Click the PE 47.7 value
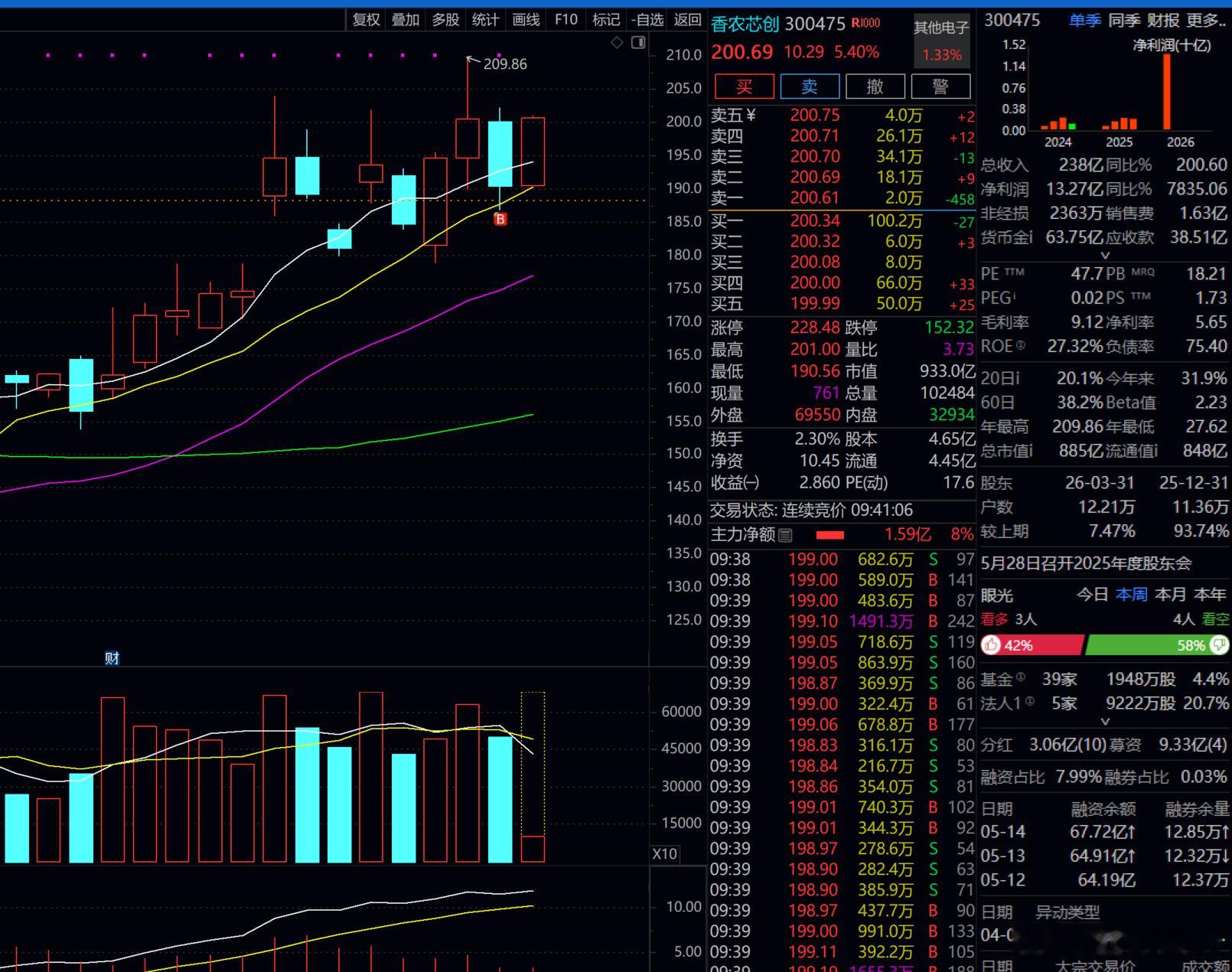 point(1087,273)
